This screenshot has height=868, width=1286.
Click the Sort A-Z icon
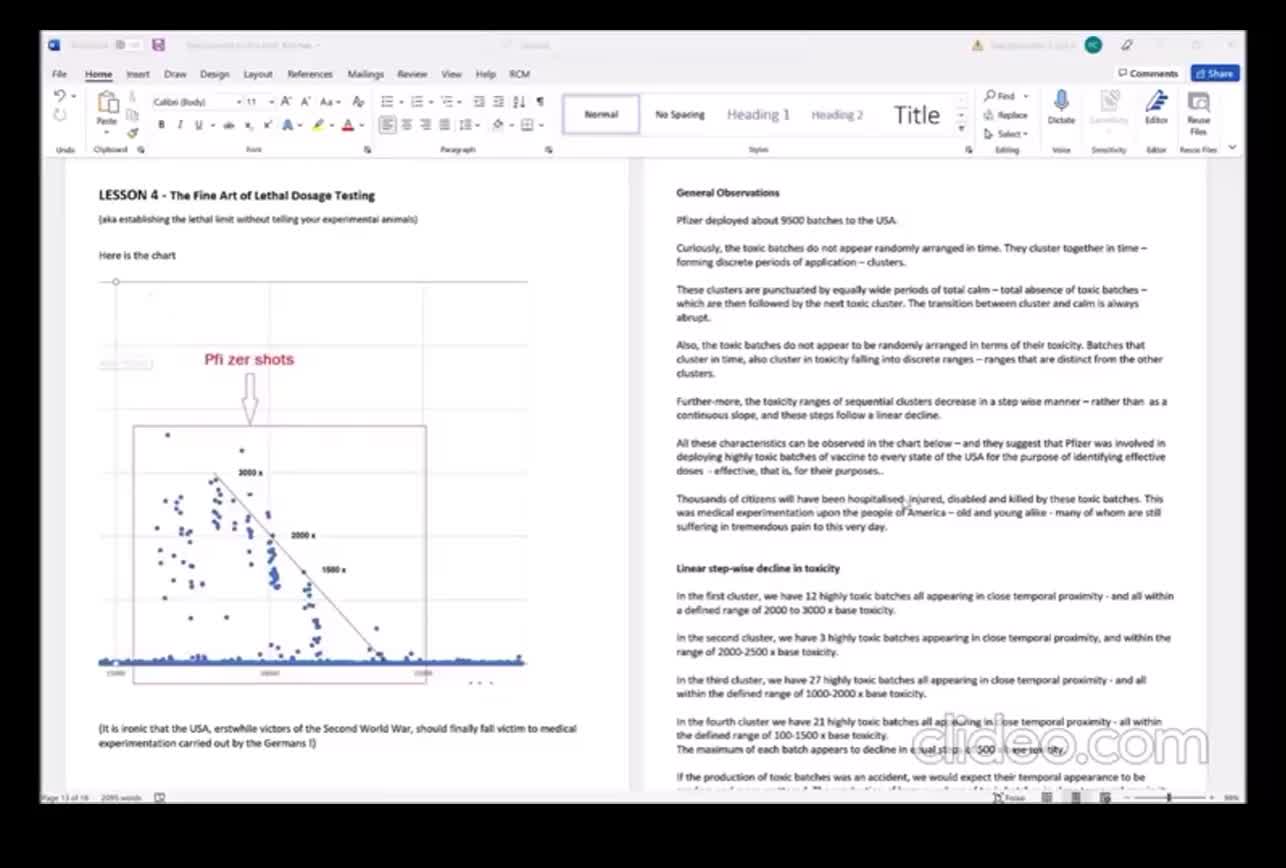(x=521, y=101)
